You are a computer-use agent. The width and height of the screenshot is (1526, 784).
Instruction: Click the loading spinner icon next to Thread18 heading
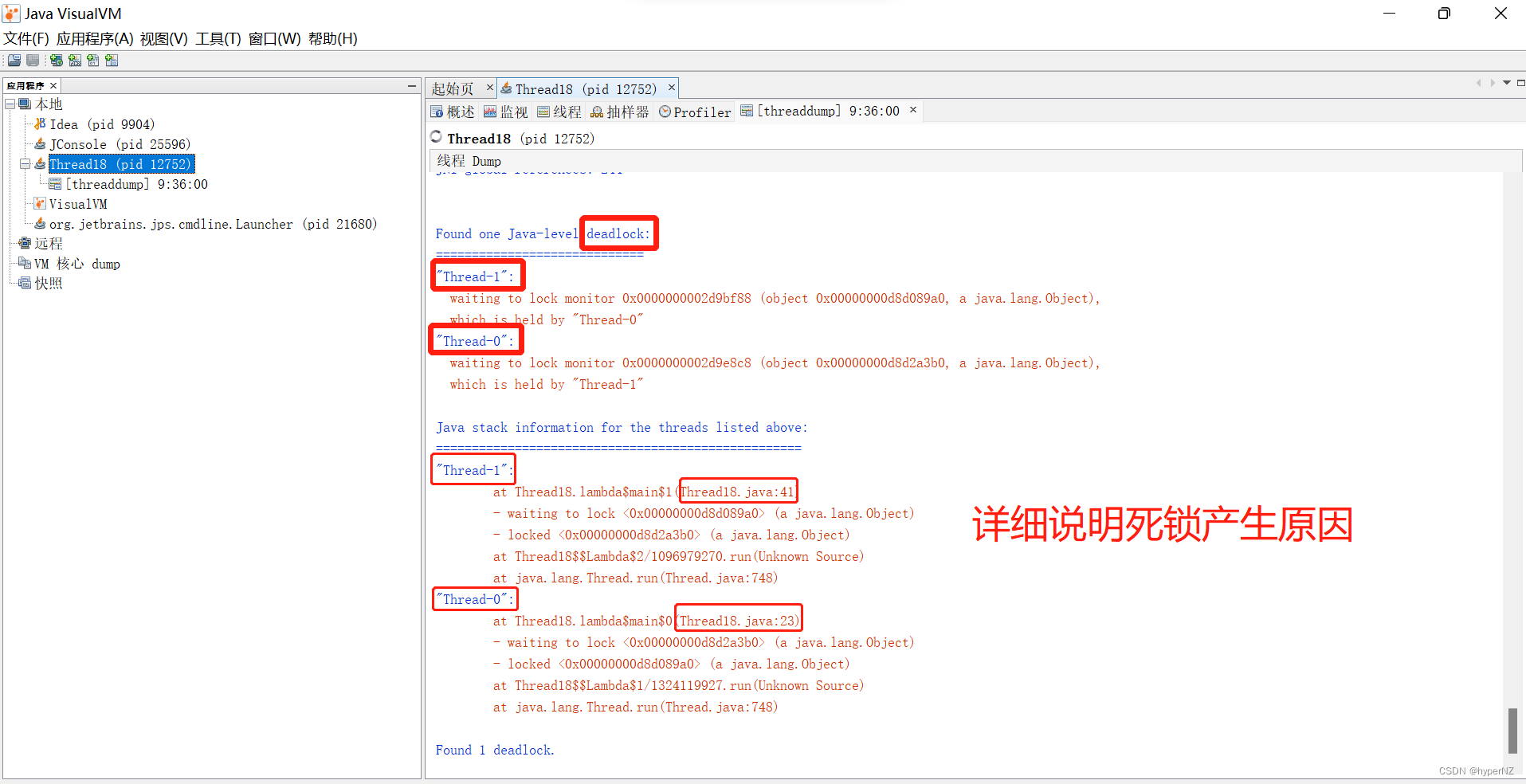tap(436, 137)
